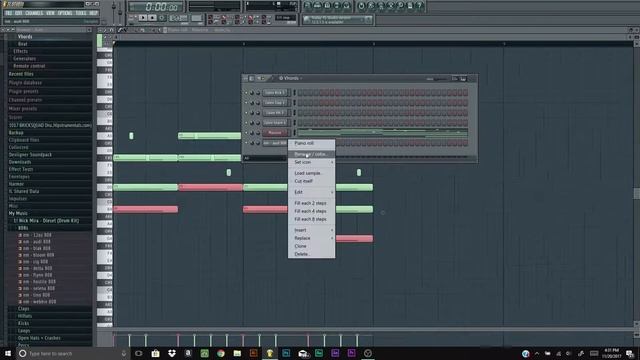Stop playback with the Stop button
The image size is (640, 360).
click(152, 18)
